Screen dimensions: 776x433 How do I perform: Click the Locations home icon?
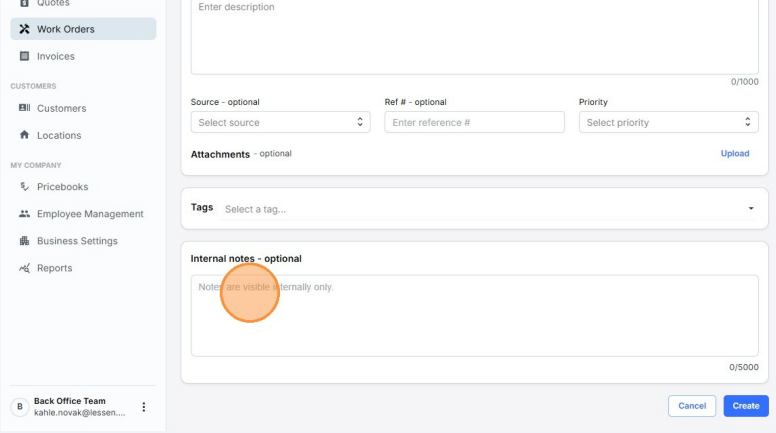[x=24, y=135]
